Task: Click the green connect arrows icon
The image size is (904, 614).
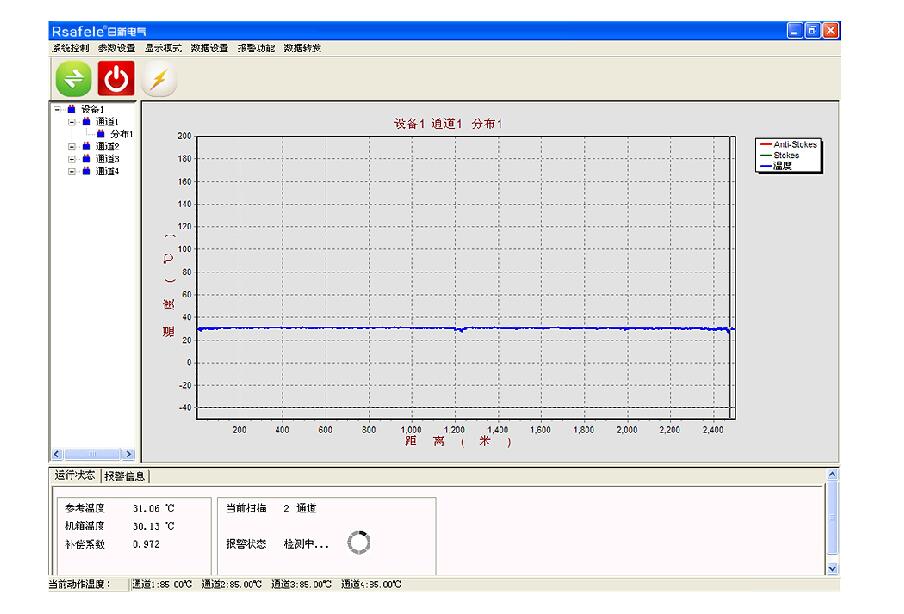Action: (73, 79)
